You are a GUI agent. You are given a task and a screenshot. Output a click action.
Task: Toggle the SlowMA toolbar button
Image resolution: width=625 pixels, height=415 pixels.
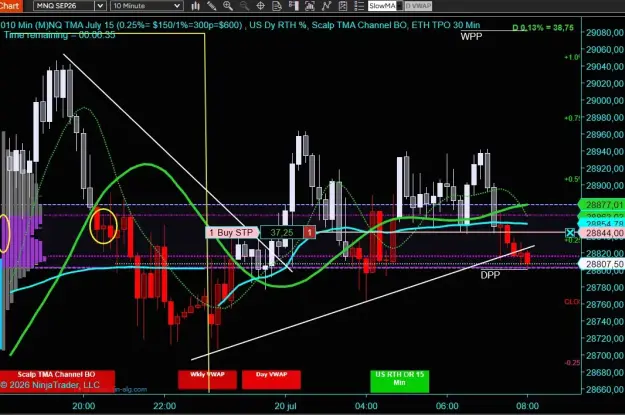(x=382, y=6)
